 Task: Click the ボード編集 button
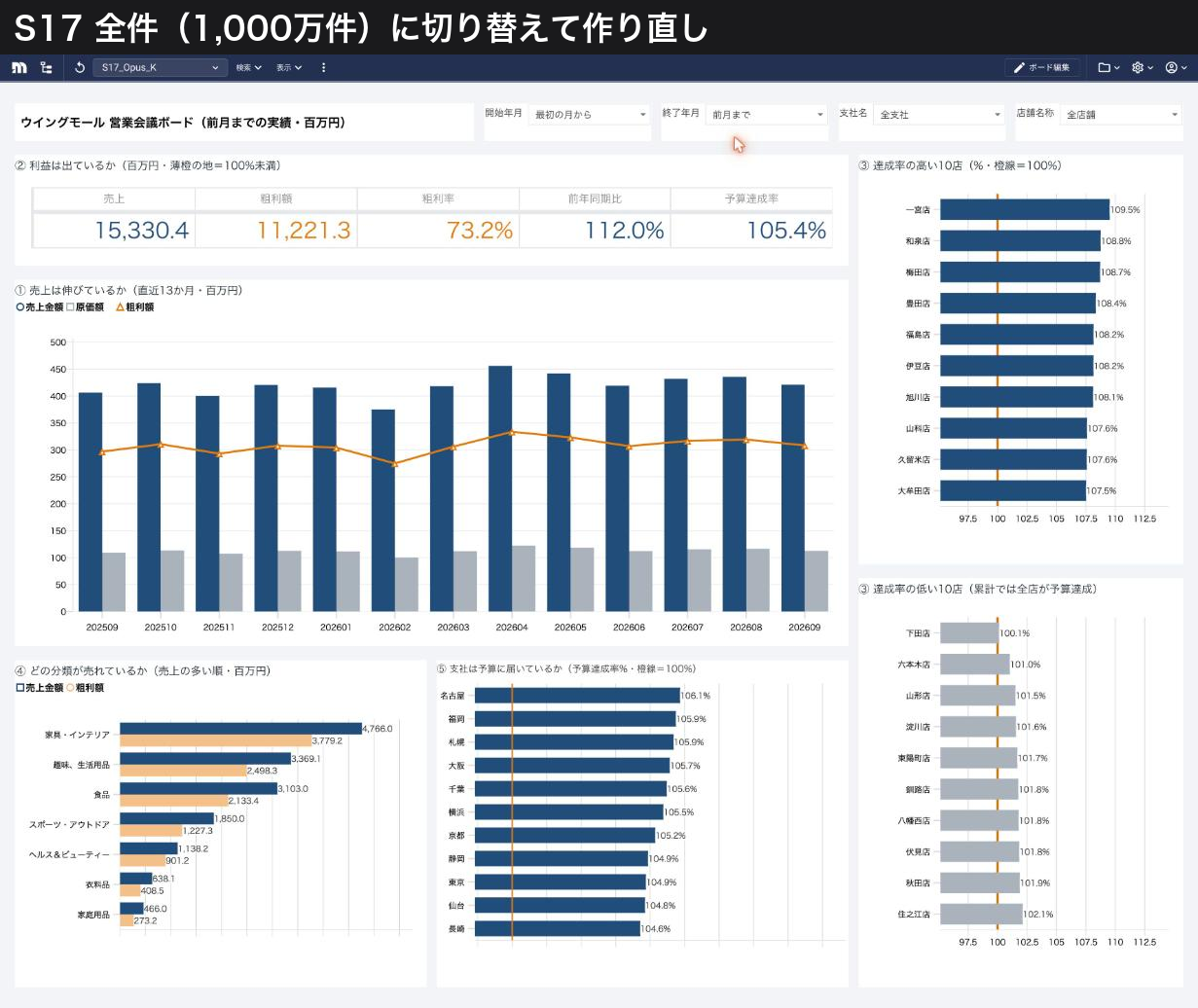click(1041, 67)
